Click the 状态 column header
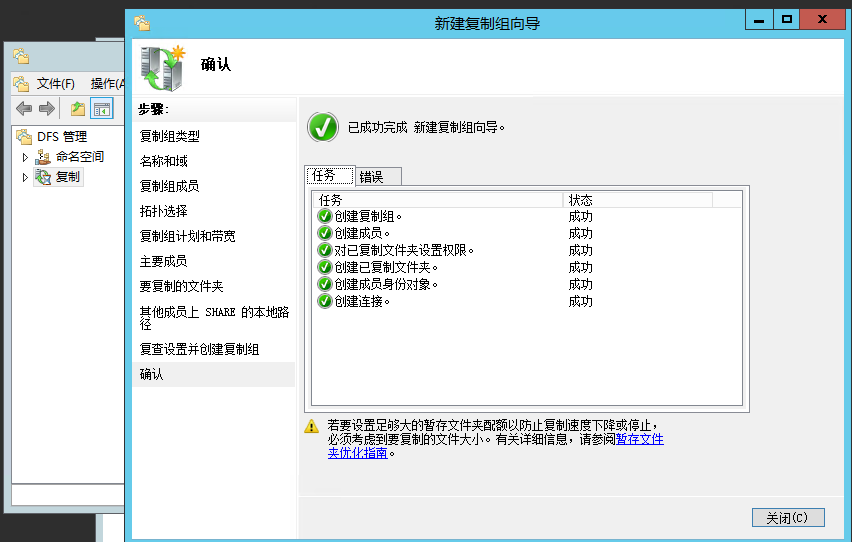The width and height of the screenshot is (852, 542). pos(638,200)
